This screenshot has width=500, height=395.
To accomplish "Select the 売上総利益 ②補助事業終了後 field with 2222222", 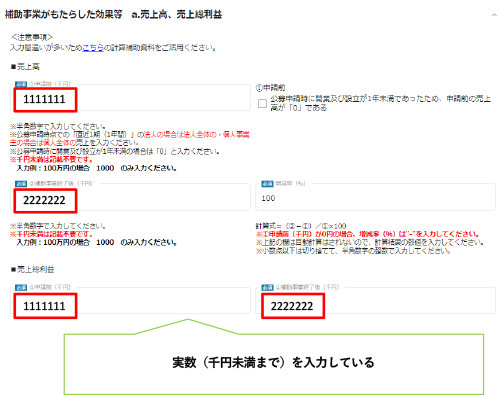I will coord(375,300).
